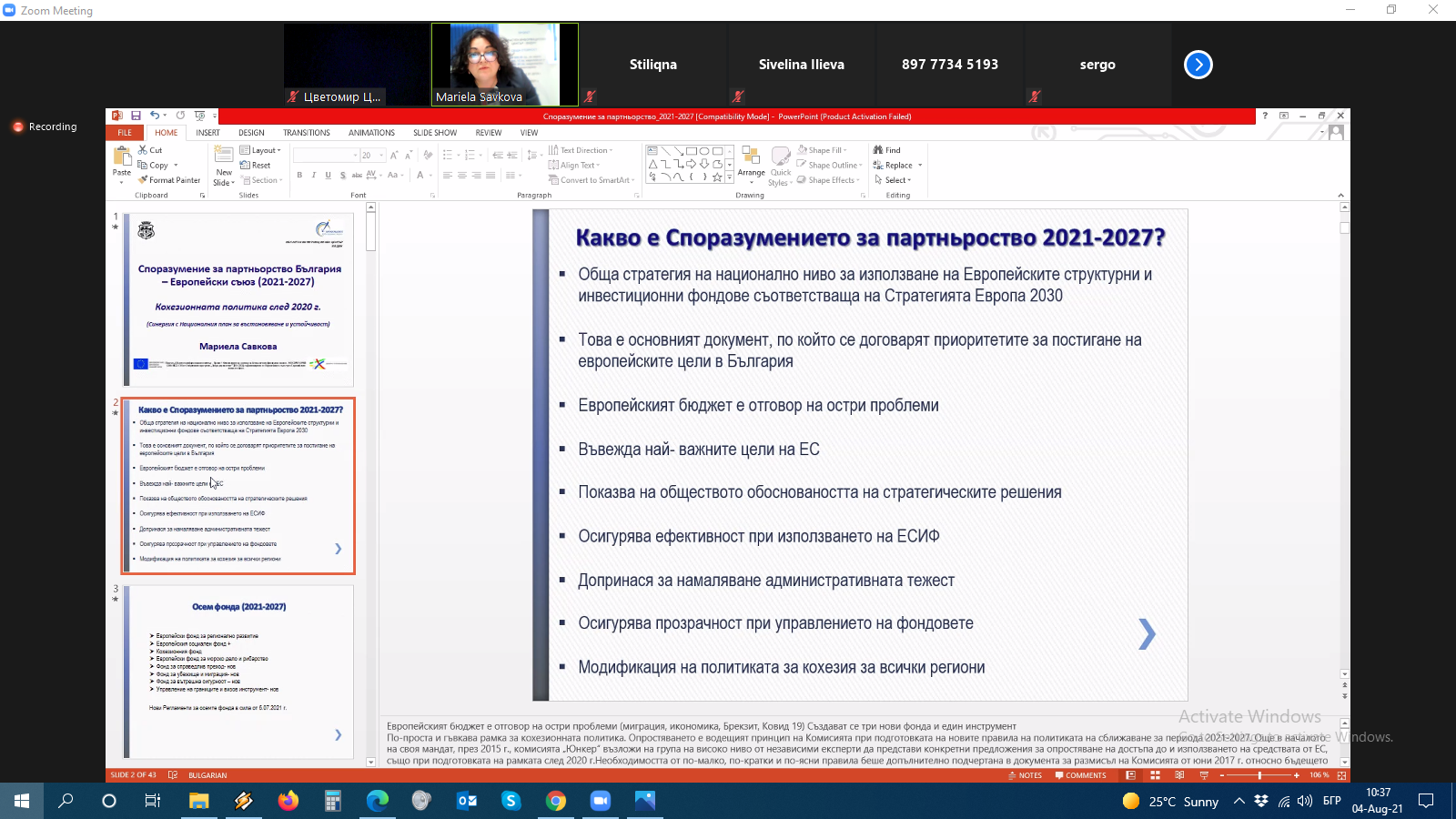Open the Shape Effects dropdown
This screenshot has height=819, width=1456.
(x=828, y=180)
